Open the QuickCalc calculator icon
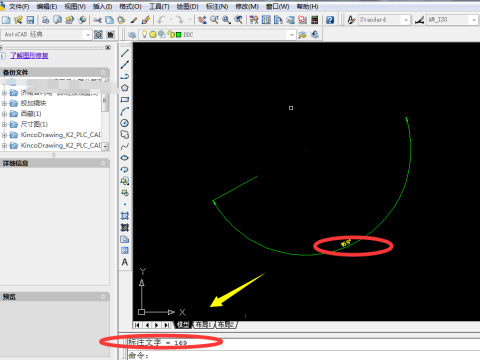The image size is (480, 360). (x=315, y=20)
